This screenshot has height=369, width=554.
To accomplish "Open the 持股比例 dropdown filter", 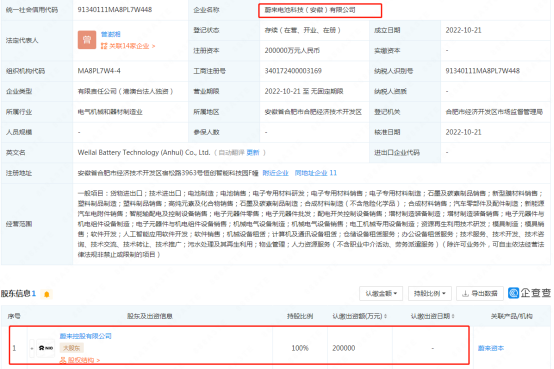I will [430, 293].
